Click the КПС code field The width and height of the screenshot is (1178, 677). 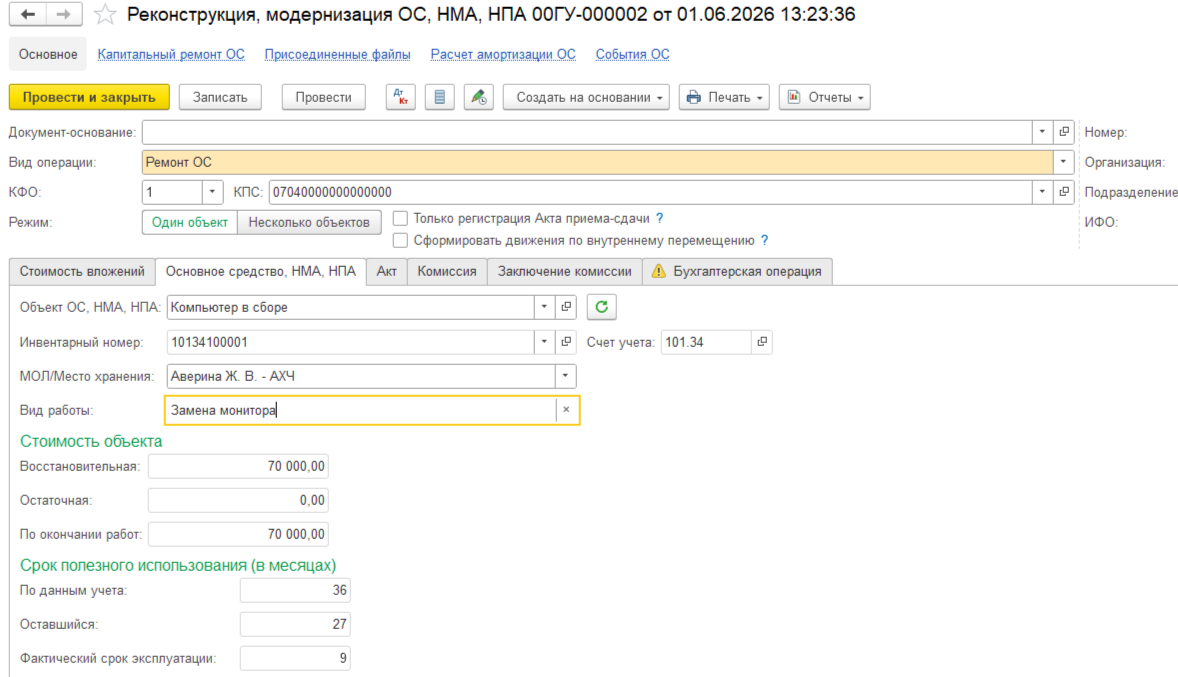[651, 192]
